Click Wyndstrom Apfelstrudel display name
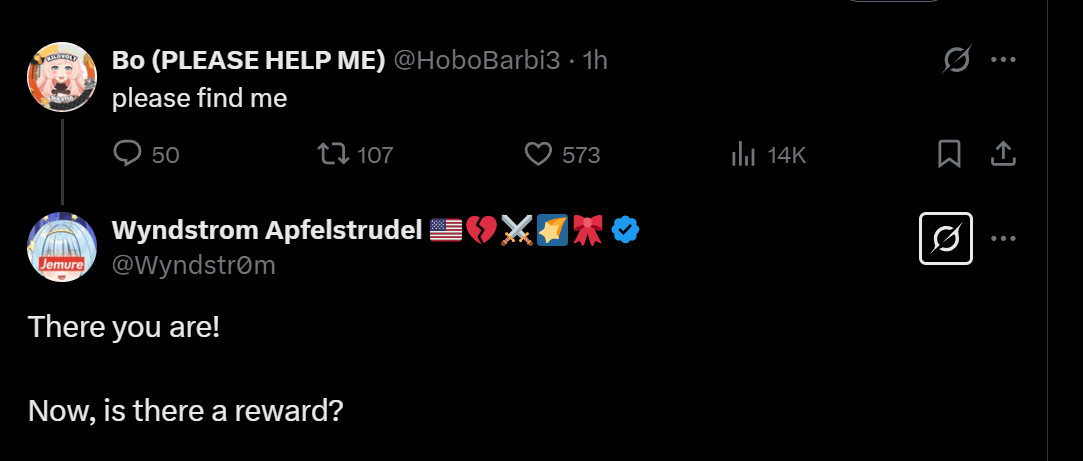 (266, 230)
